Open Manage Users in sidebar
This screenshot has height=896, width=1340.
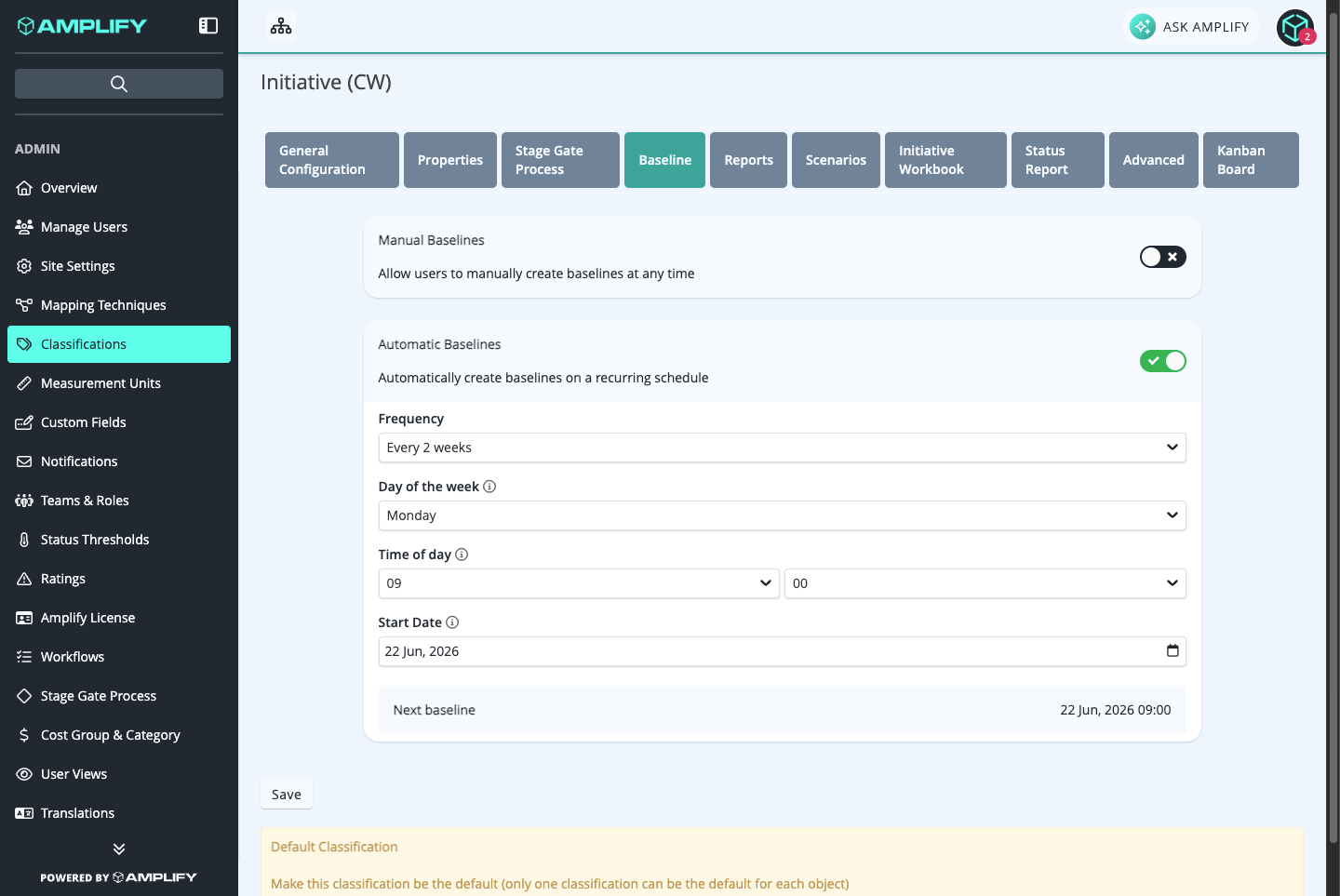point(119,227)
